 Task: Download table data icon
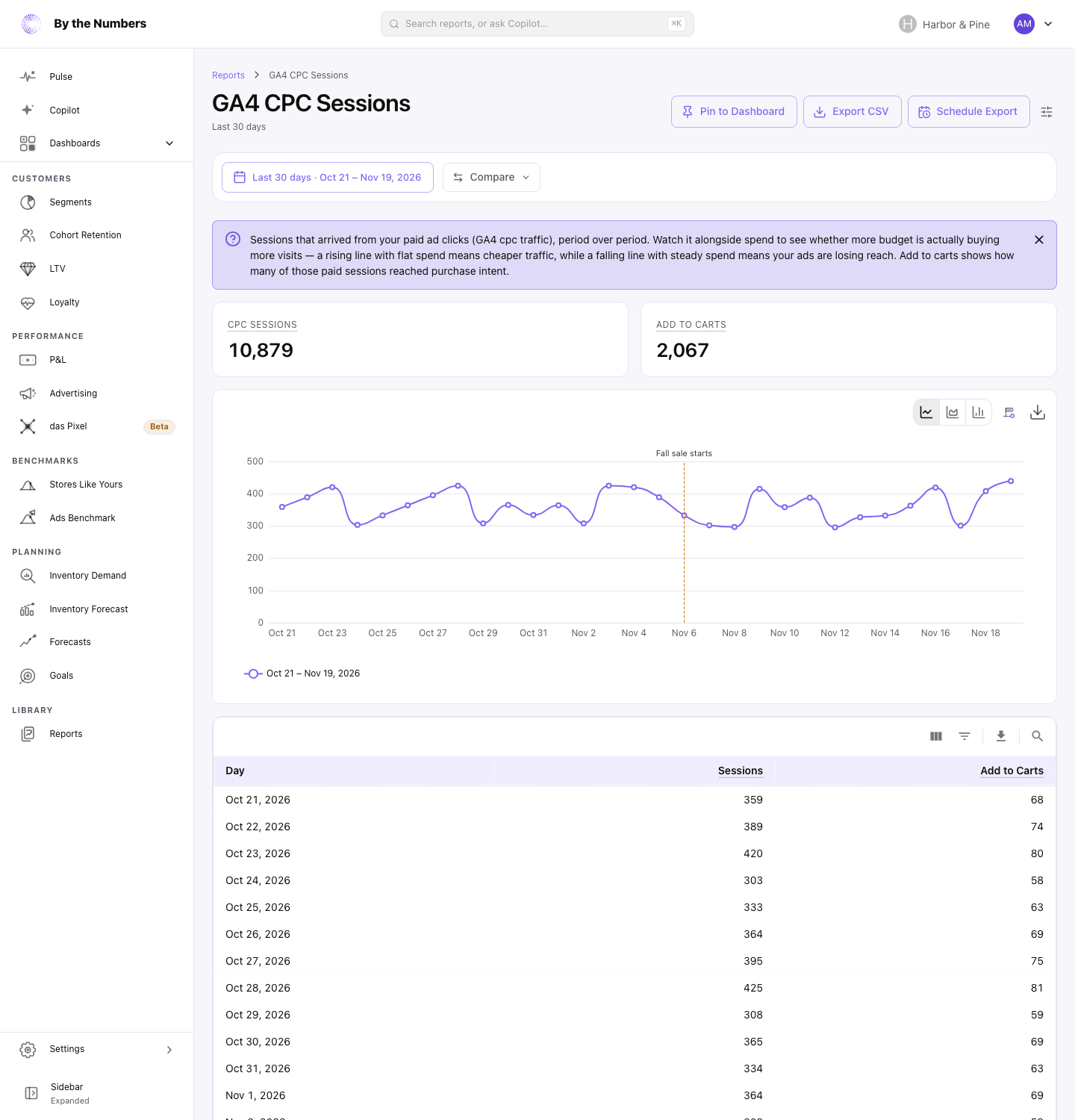point(1001,736)
